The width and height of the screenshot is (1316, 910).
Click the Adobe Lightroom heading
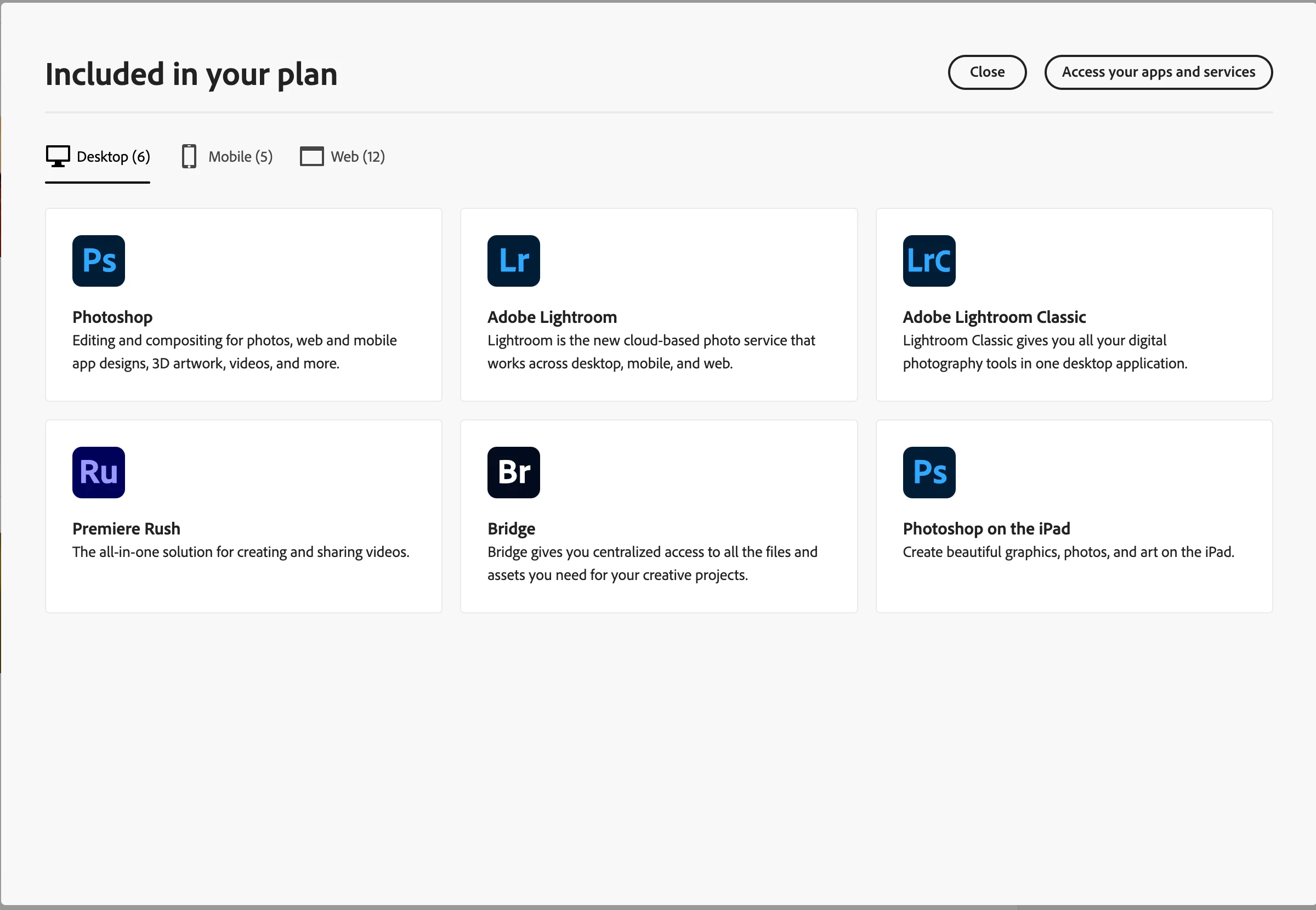pyautogui.click(x=552, y=317)
